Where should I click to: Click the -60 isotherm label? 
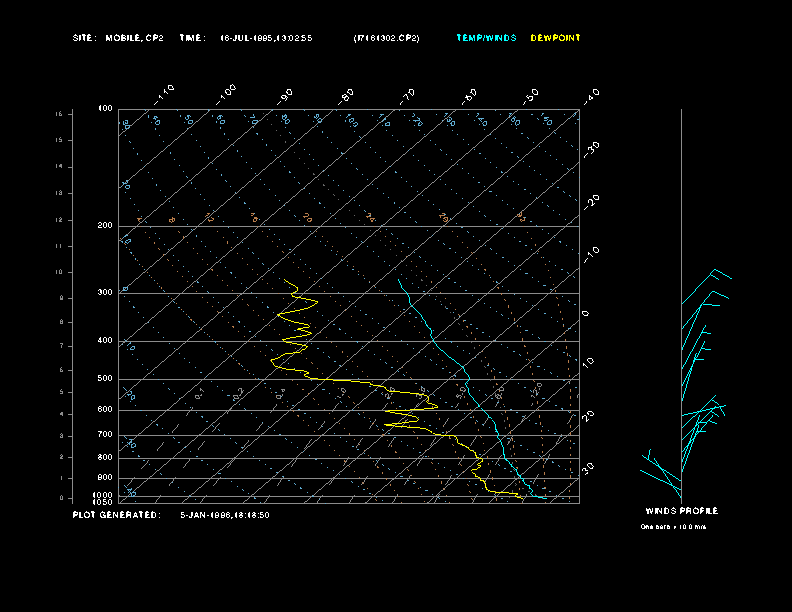(x=469, y=96)
